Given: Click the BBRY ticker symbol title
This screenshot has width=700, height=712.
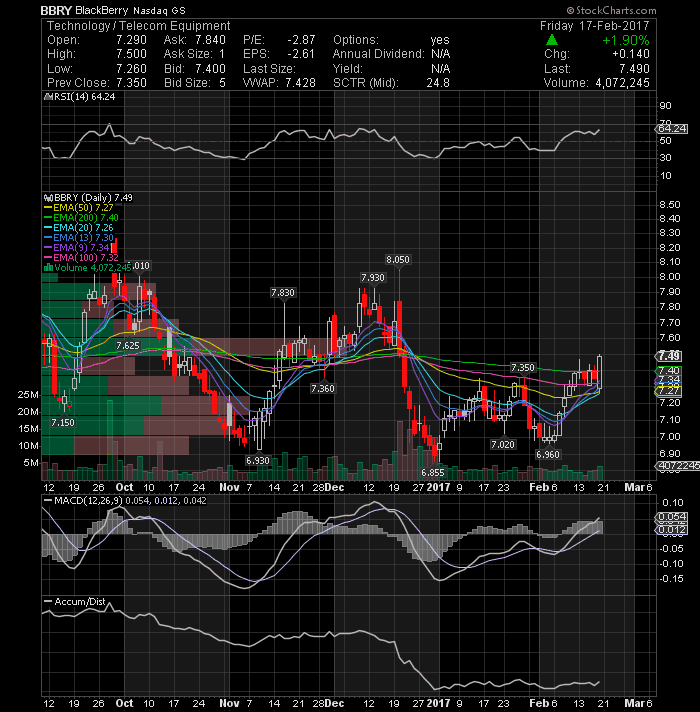Looking at the screenshot, I should pyautogui.click(x=56, y=10).
